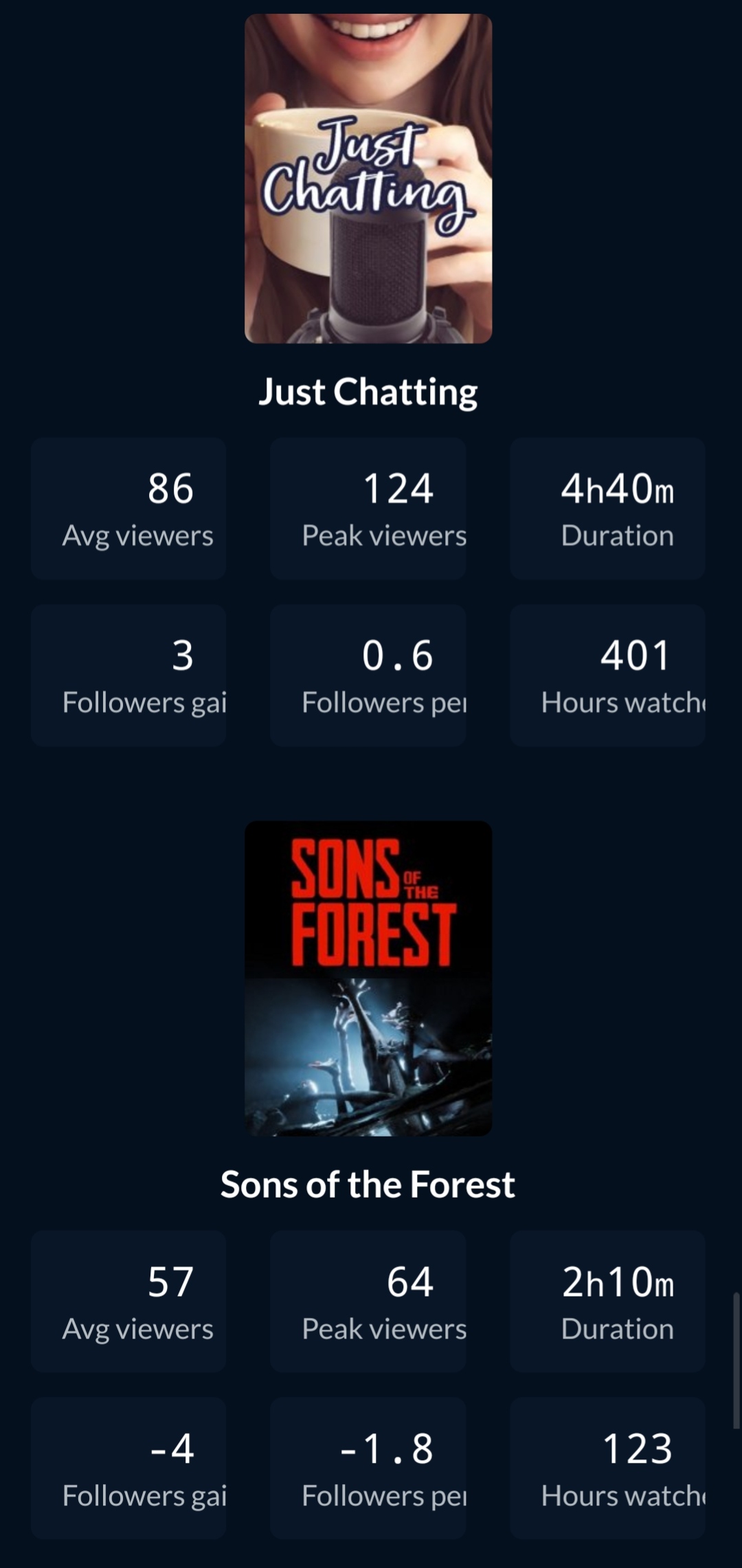742x1568 pixels.
Task: Tap the Just Chatting category title
Action: click(x=368, y=392)
